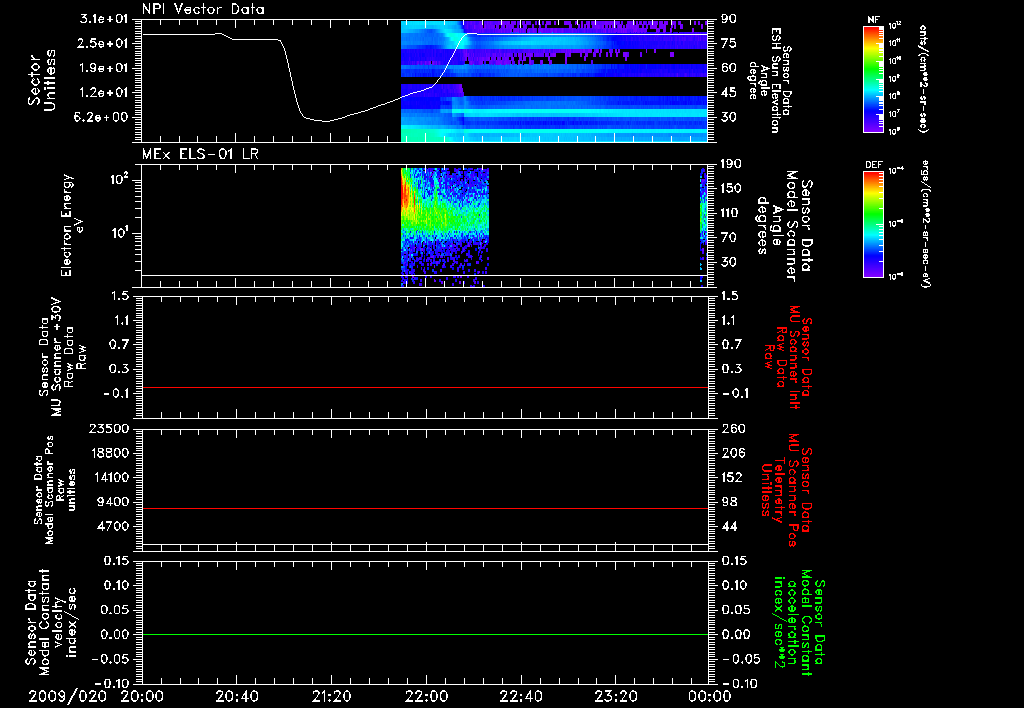Click the 1.9e+01 sector tick label
This screenshot has width=1024, height=708.
point(103,68)
